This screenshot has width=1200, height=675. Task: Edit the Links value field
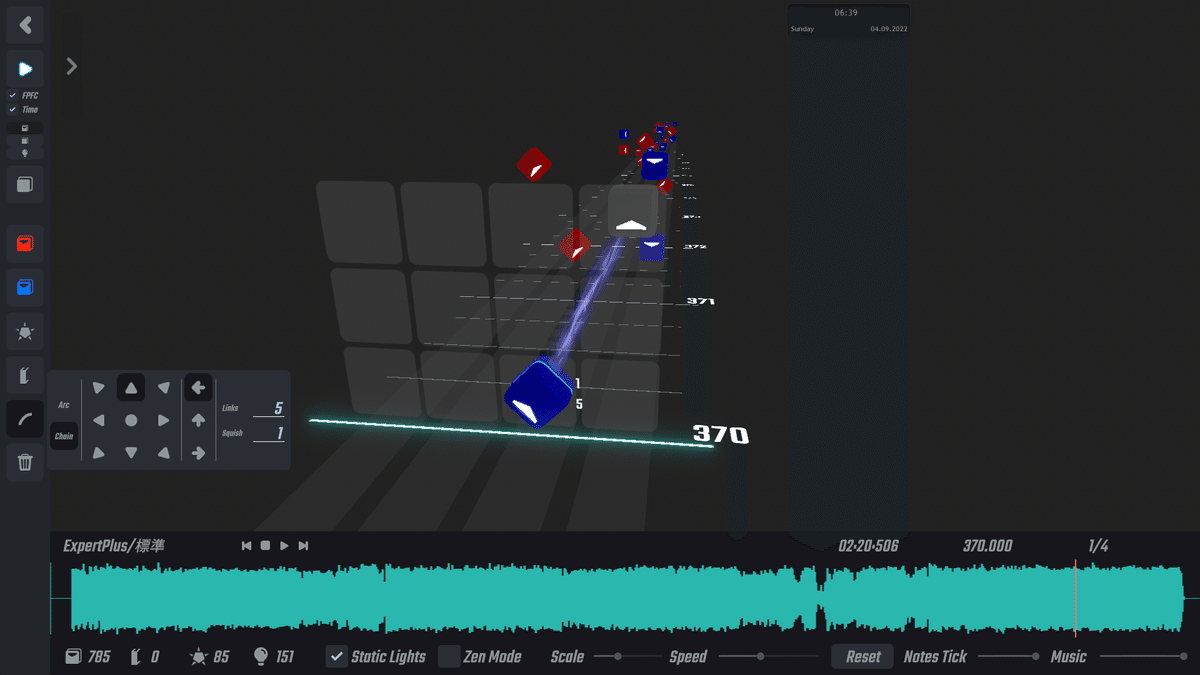click(x=269, y=408)
